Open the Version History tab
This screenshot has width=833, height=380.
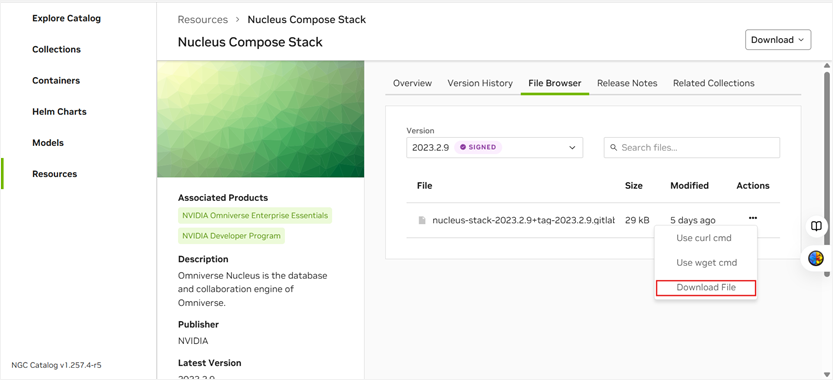click(x=480, y=83)
